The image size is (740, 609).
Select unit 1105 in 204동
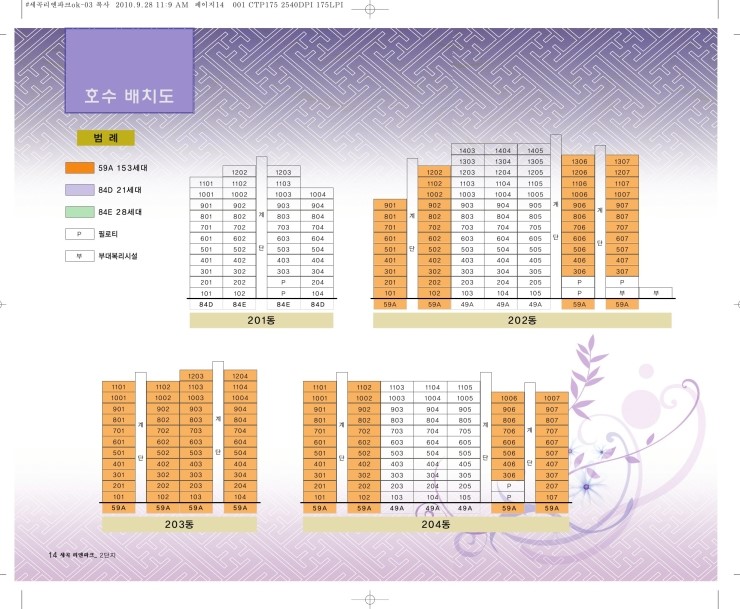(x=465, y=387)
